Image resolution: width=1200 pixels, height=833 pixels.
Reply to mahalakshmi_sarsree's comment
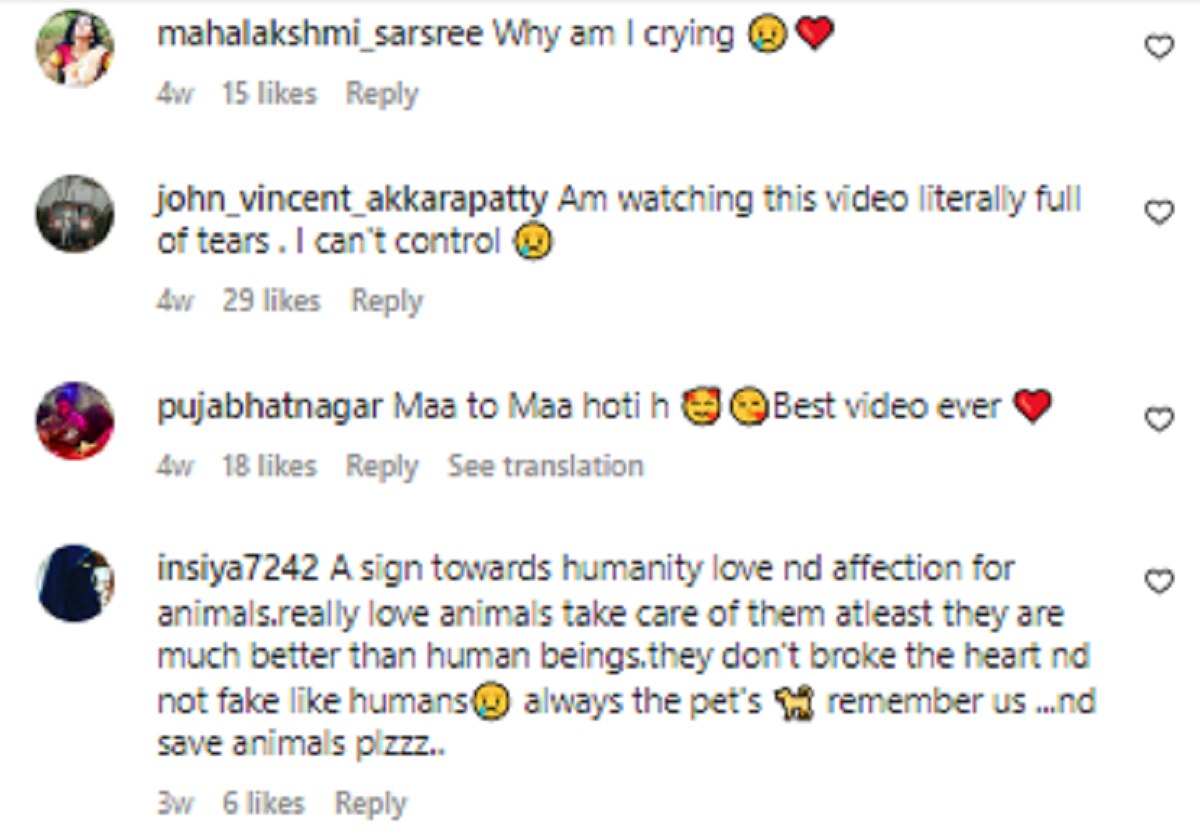coord(381,94)
